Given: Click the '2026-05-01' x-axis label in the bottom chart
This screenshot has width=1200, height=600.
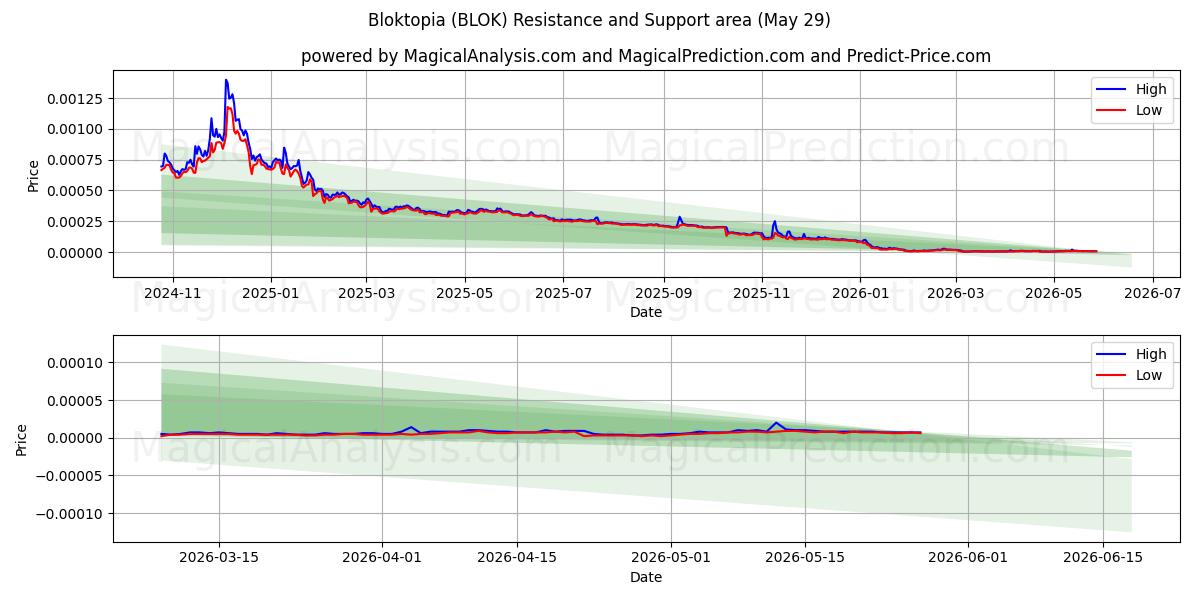Looking at the screenshot, I should click(671, 558).
